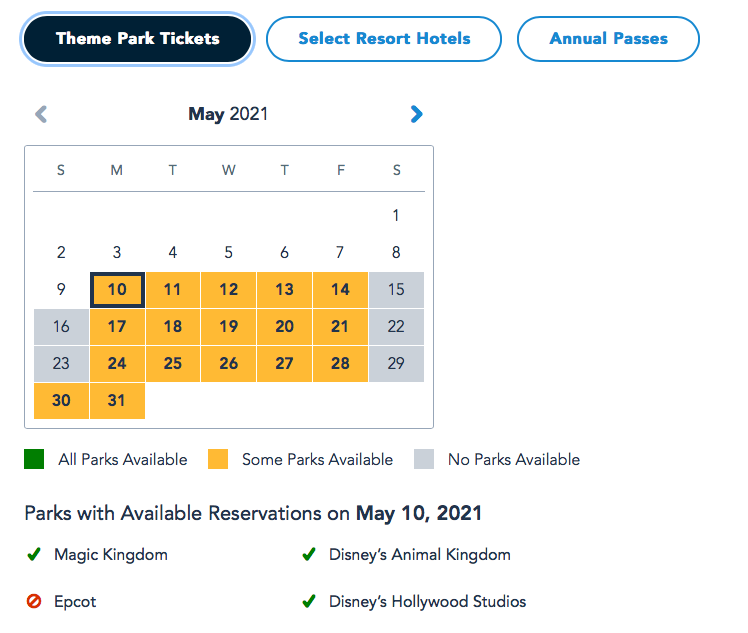The image size is (748, 633).
Task: Click the green All Parks Available swatch
Action: (35, 460)
